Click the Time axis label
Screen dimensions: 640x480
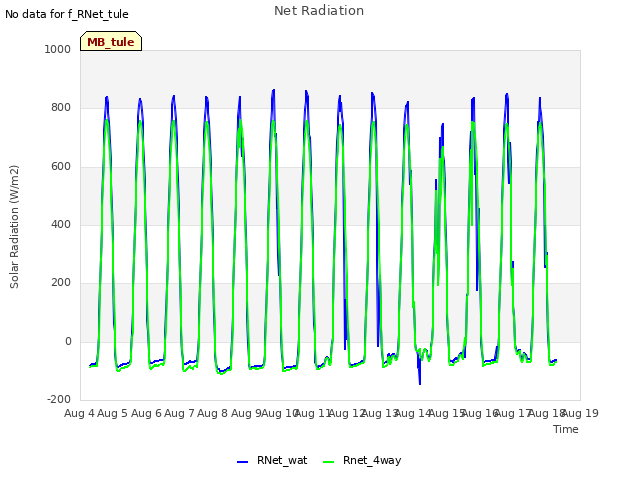[566, 429]
